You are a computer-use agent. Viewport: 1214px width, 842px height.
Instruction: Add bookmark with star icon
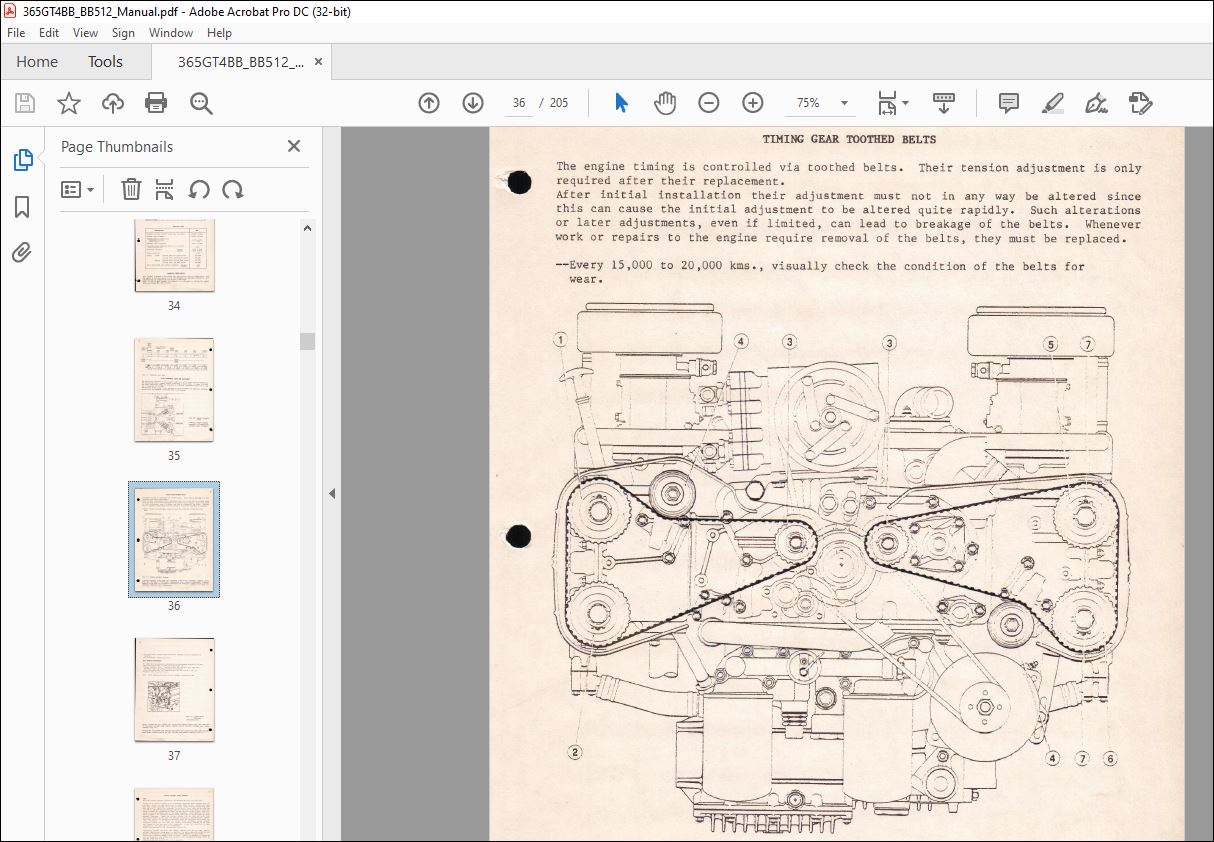click(x=68, y=103)
